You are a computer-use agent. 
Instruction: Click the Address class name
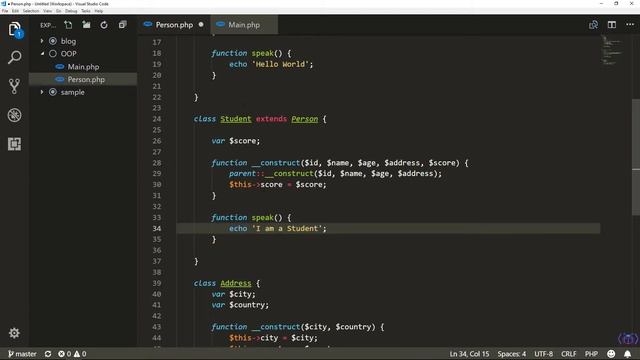[236, 283]
